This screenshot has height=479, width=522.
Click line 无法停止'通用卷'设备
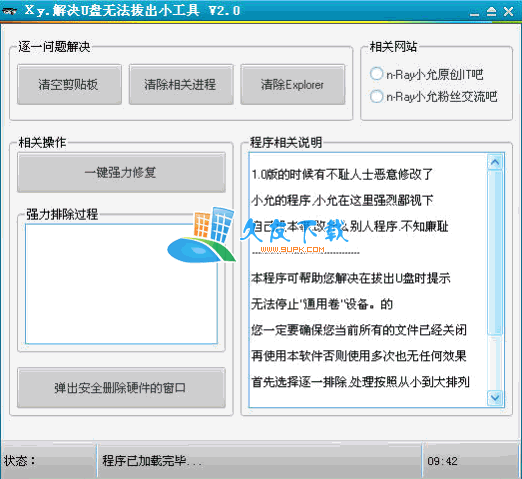tap(322, 304)
